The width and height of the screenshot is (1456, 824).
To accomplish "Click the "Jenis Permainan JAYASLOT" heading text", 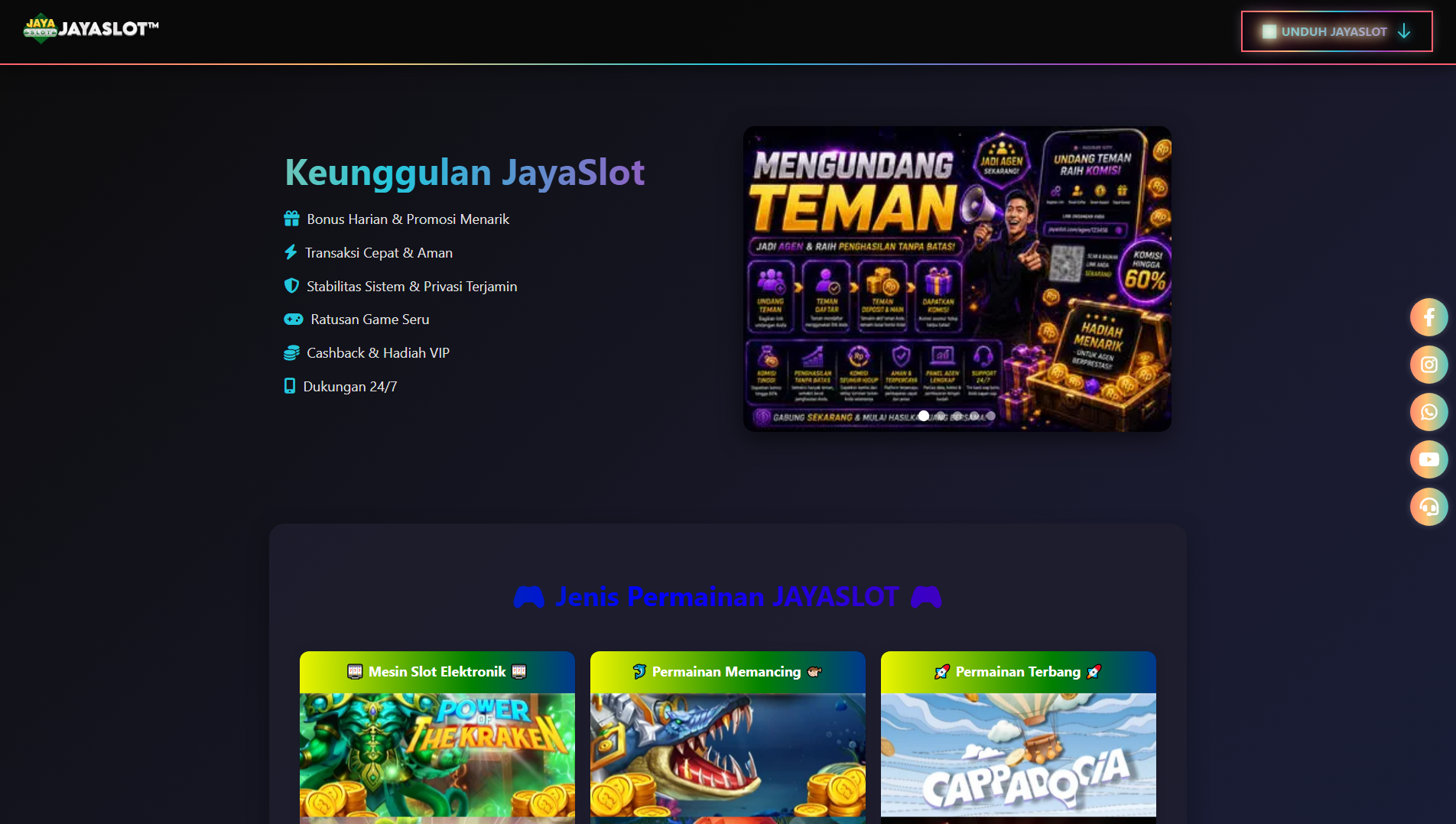I will tap(727, 597).
